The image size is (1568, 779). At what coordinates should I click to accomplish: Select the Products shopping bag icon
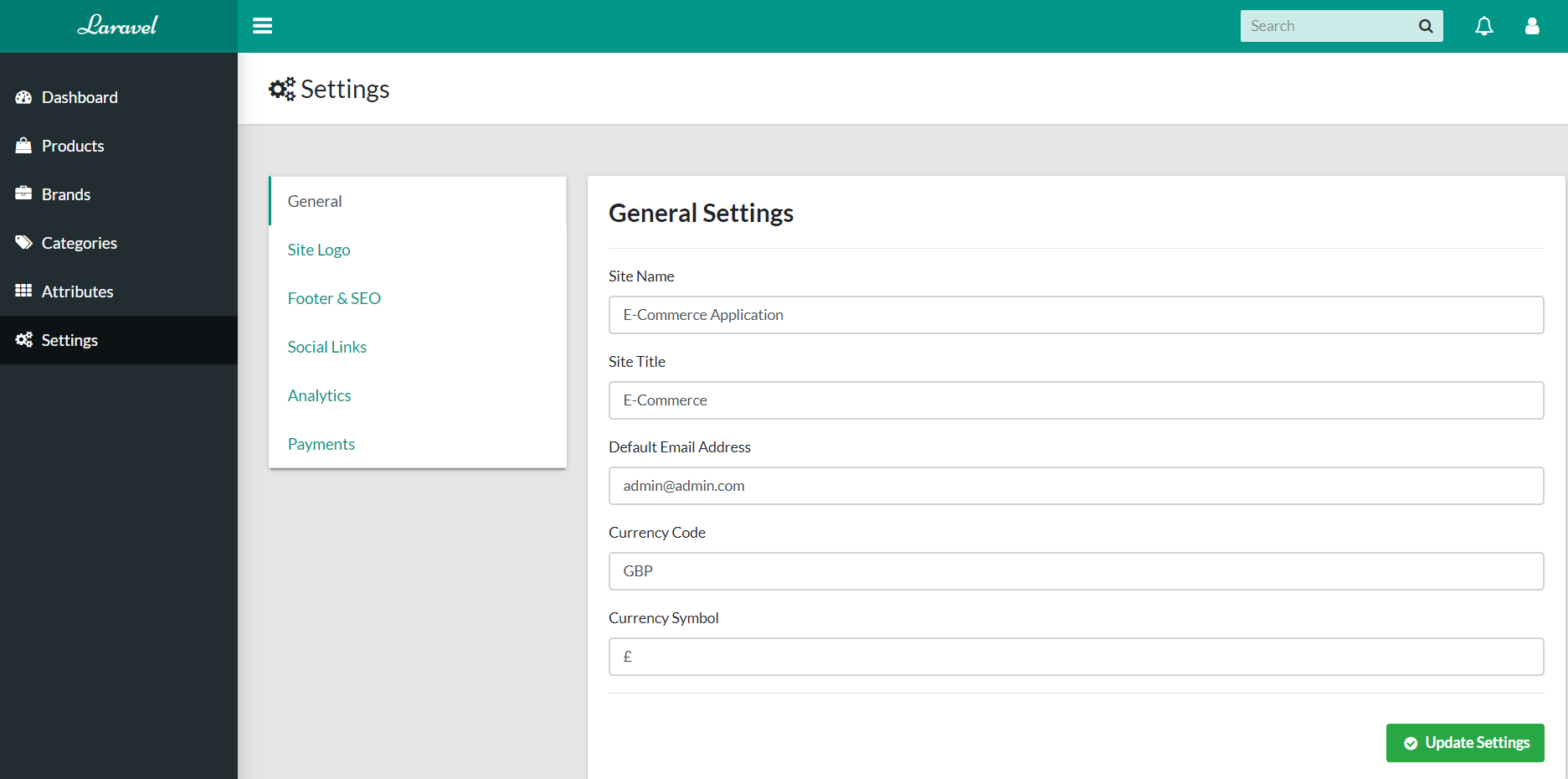tap(23, 145)
